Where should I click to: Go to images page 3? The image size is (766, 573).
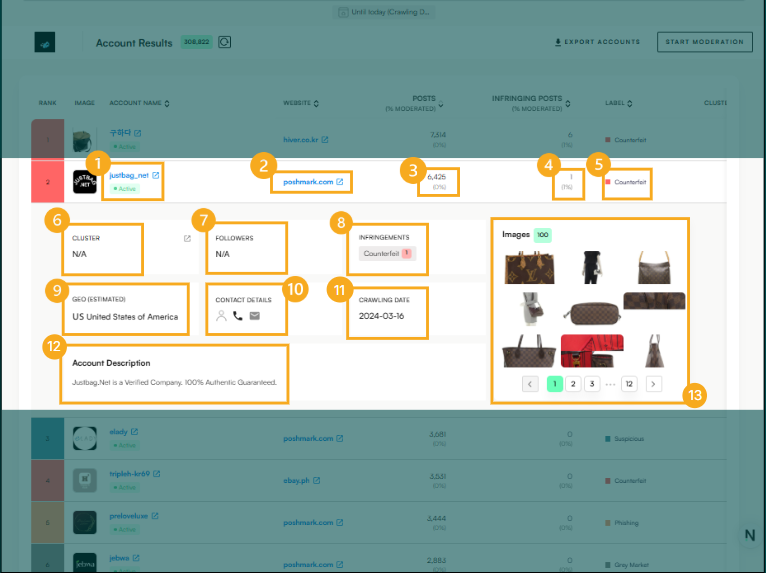coord(592,384)
